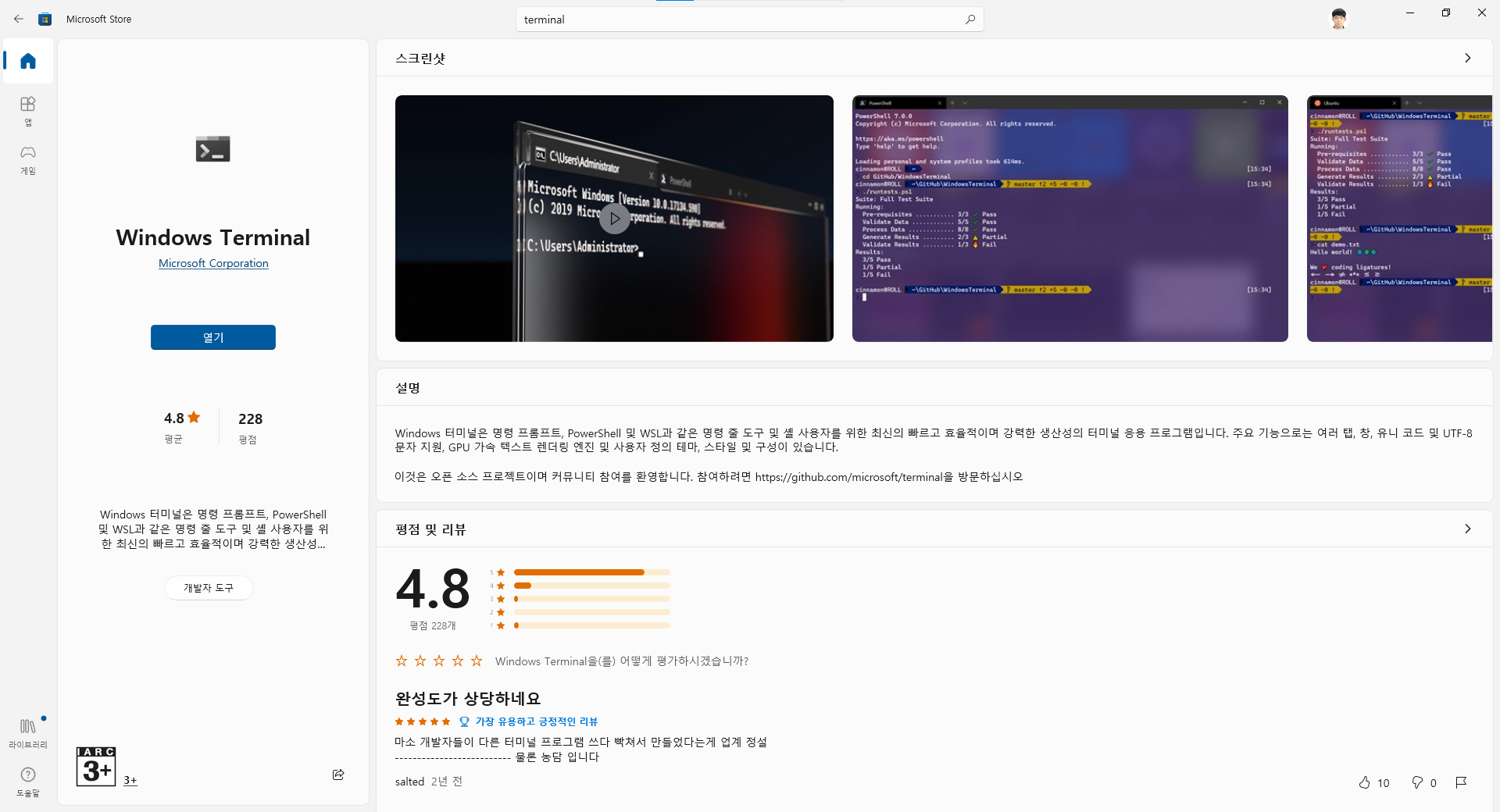Viewport: 1500px width, 812px height.
Task: Rate the app one star
Action: [402, 661]
